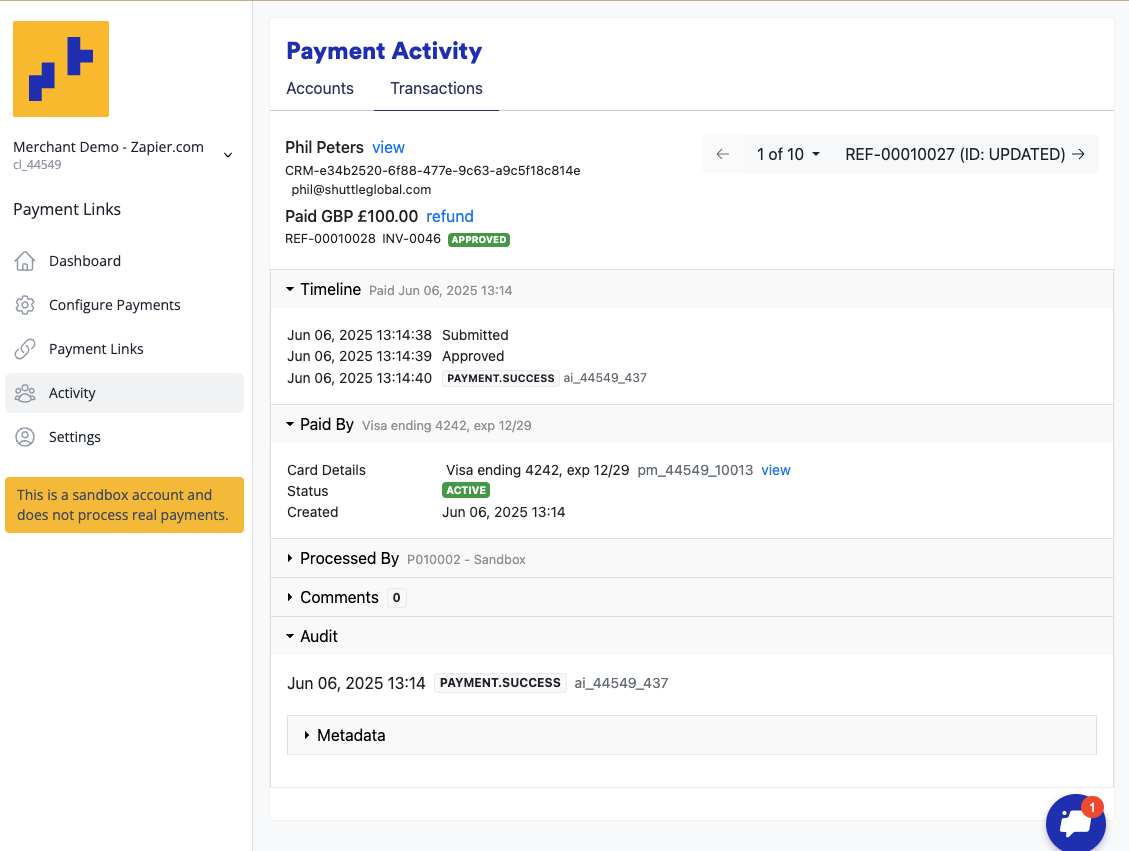Click view link next to Phil Peters
This screenshot has height=851, width=1129.
pos(388,147)
